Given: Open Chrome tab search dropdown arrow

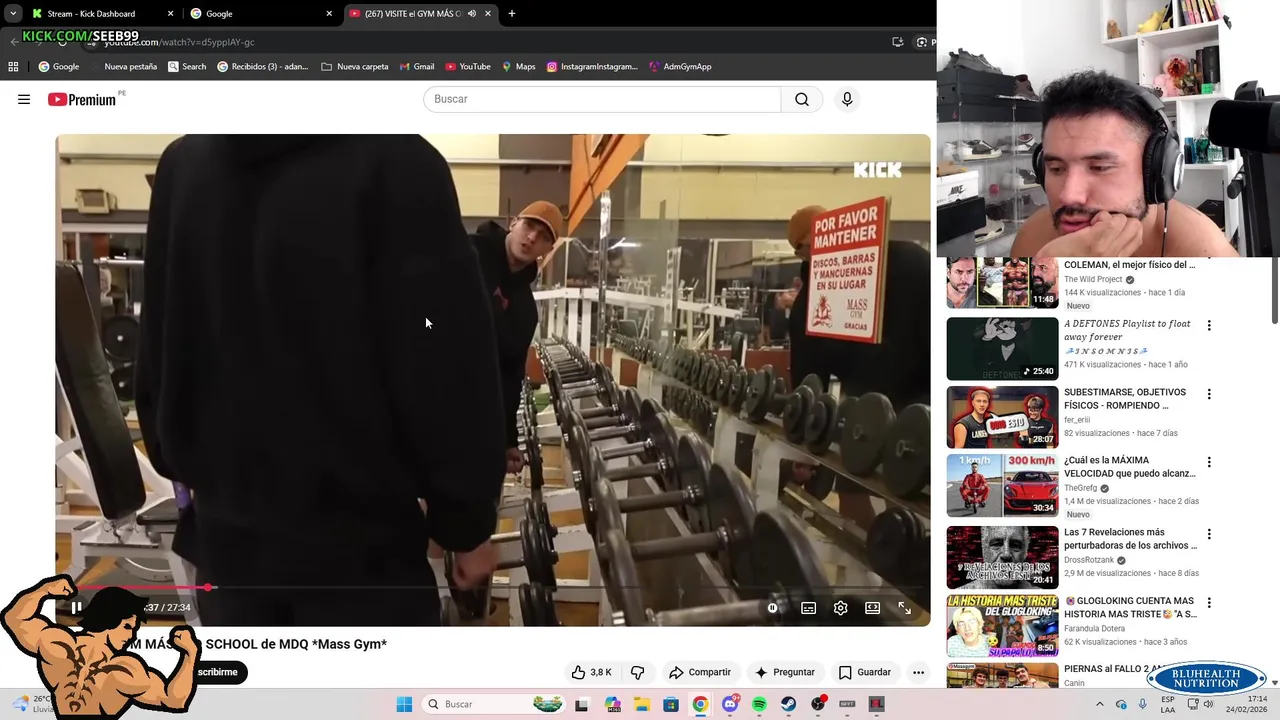Looking at the screenshot, I should pyautogui.click(x=13, y=14).
